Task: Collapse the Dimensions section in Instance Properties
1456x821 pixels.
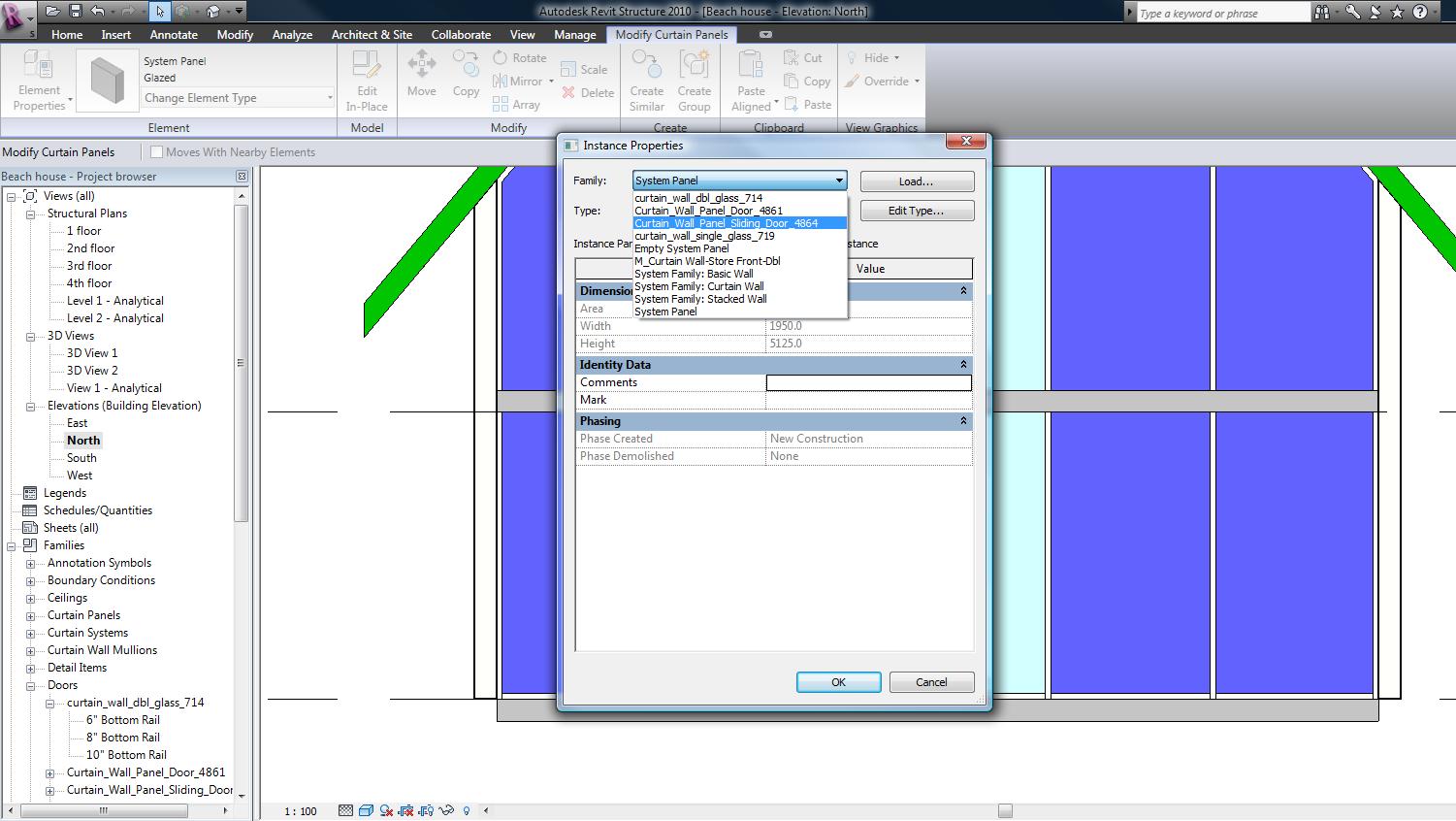Action: click(963, 291)
